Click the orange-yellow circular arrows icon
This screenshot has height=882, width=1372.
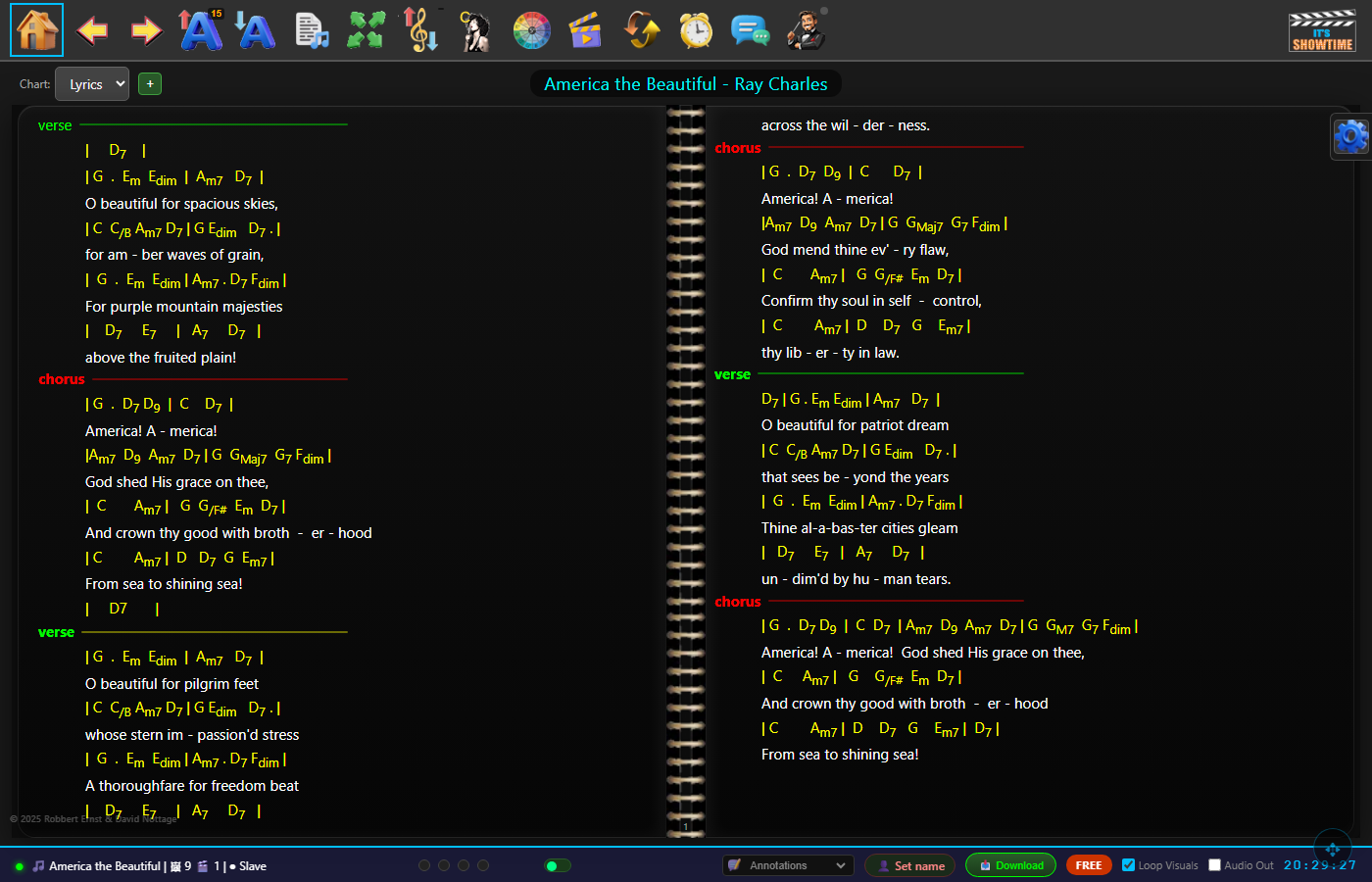coord(642,30)
